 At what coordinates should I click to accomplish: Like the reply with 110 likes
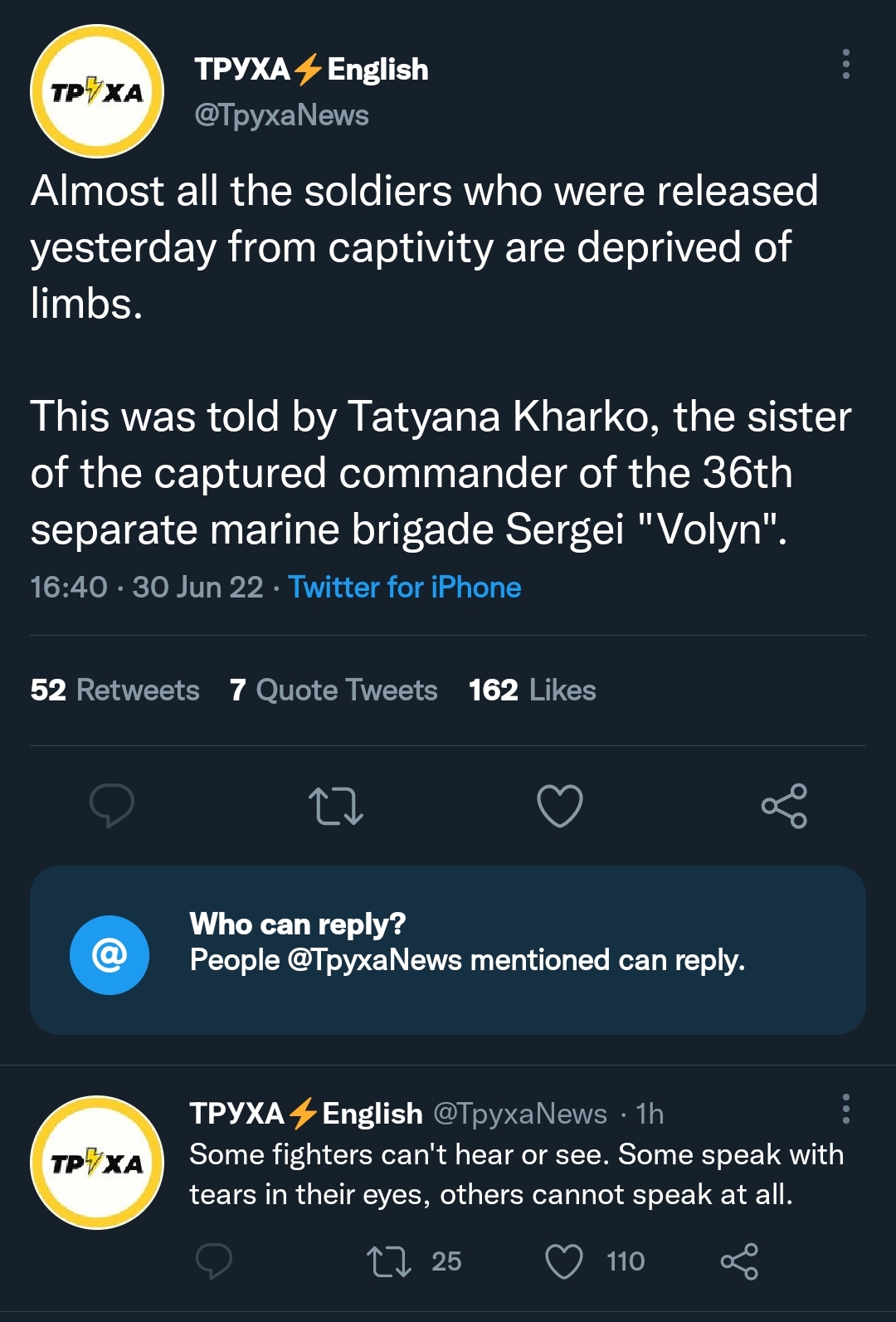coord(564,1261)
